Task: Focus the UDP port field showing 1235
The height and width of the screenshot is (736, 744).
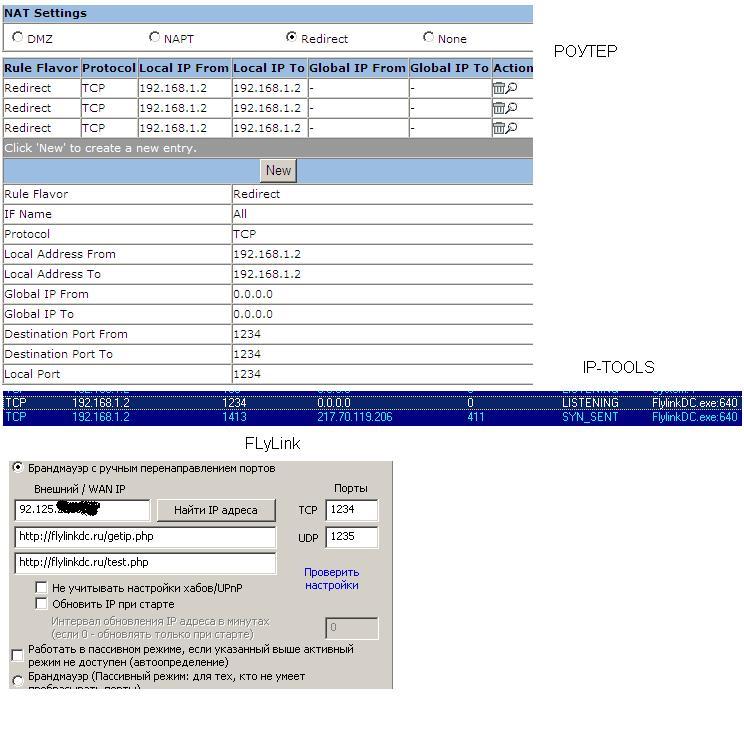Action: tap(351, 537)
